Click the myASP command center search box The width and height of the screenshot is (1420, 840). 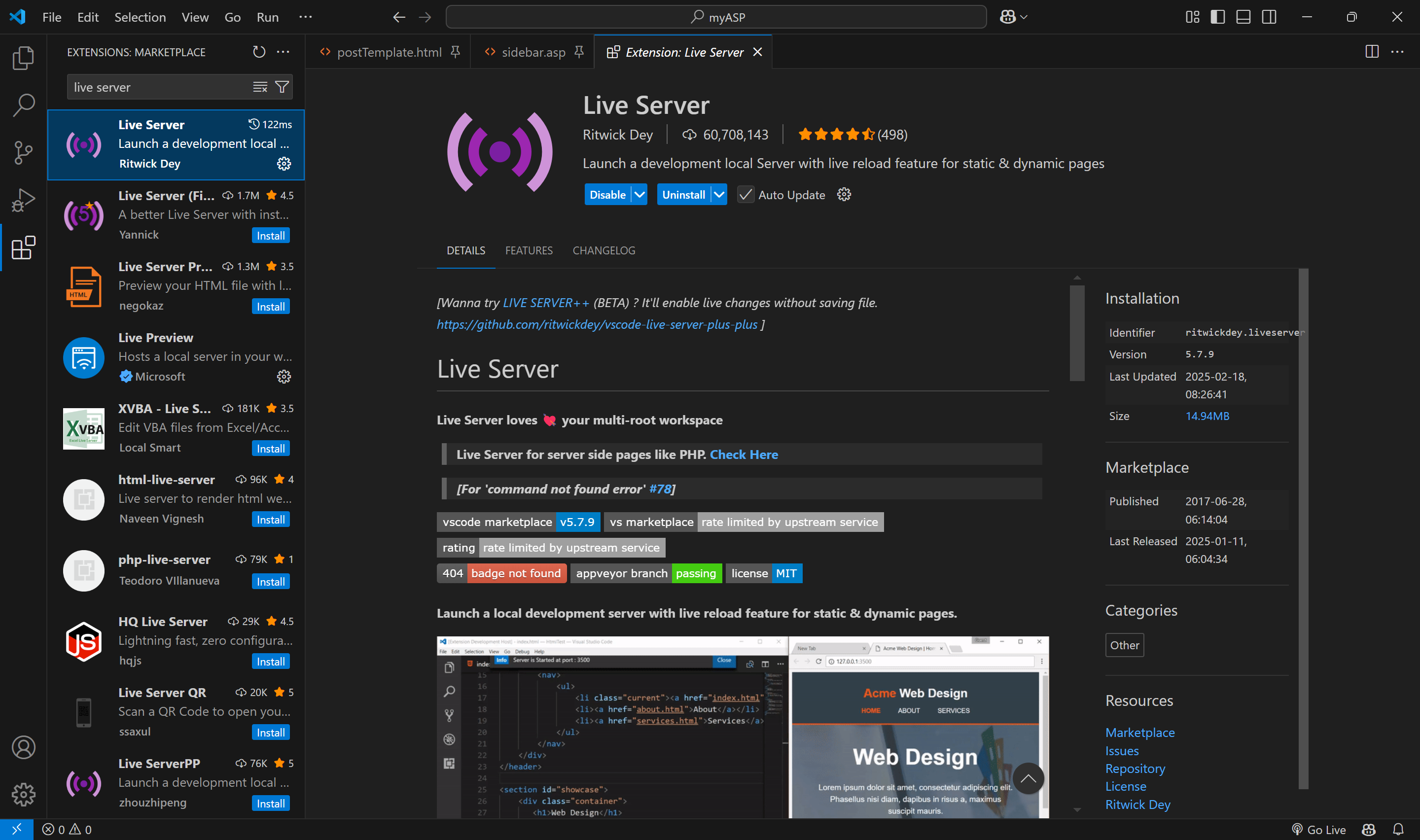716,17
